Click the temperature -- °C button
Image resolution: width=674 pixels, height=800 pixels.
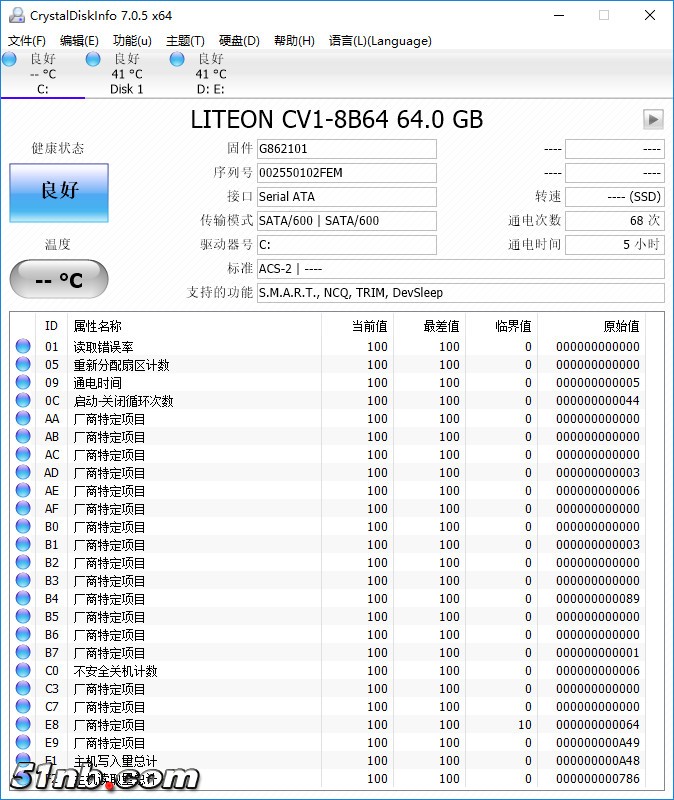point(59,279)
